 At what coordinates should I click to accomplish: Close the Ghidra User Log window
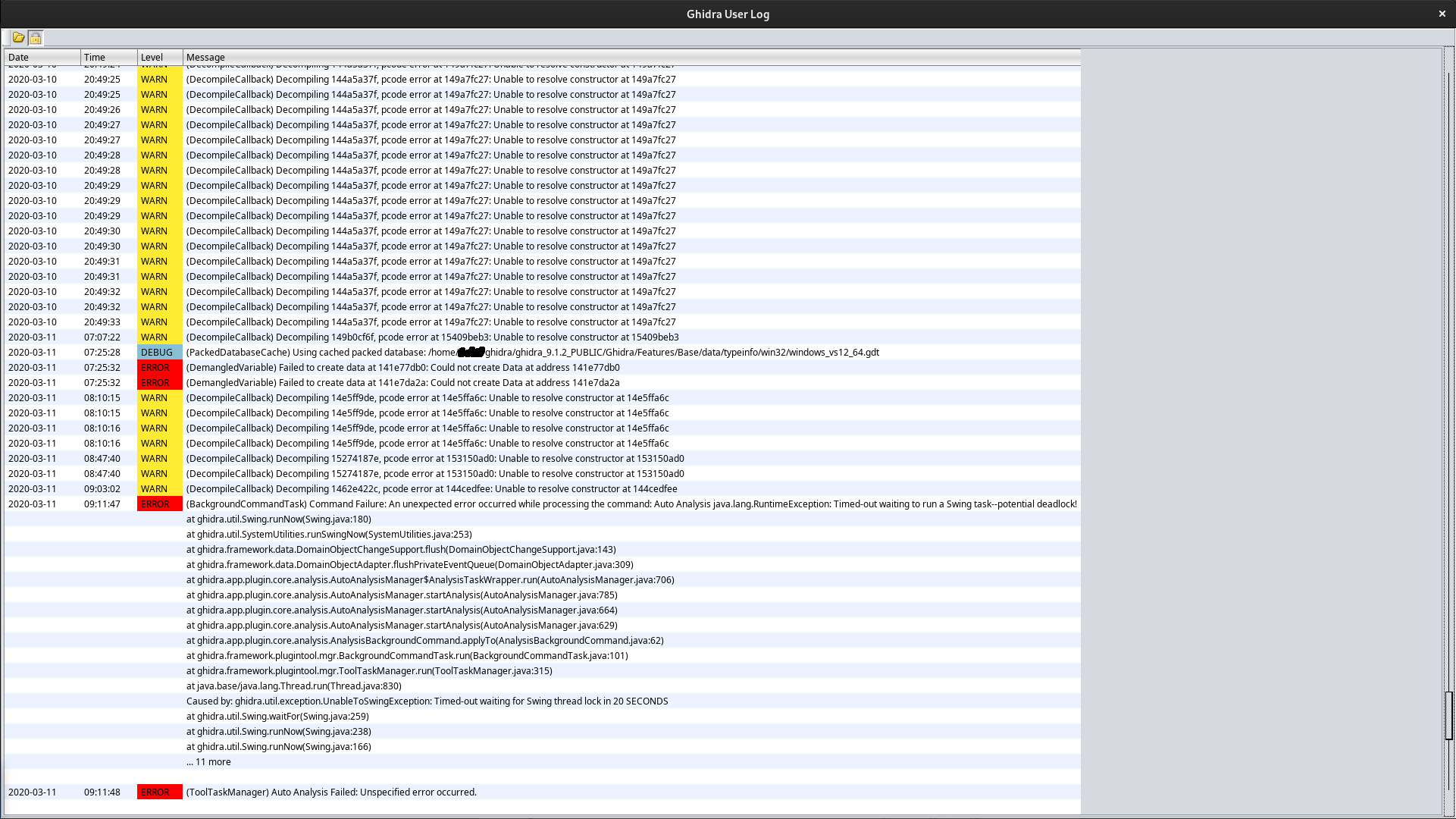[1442, 13]
